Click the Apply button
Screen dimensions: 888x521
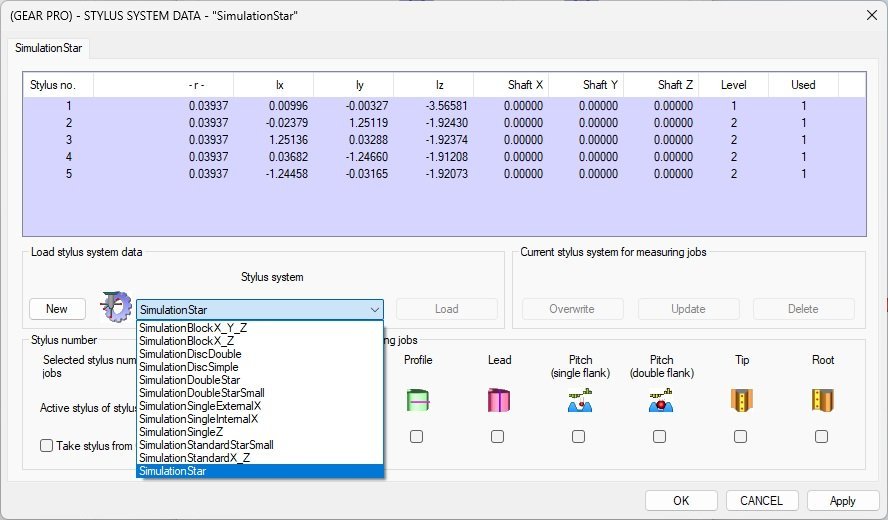pyautogui.click(x=842, y=500)
